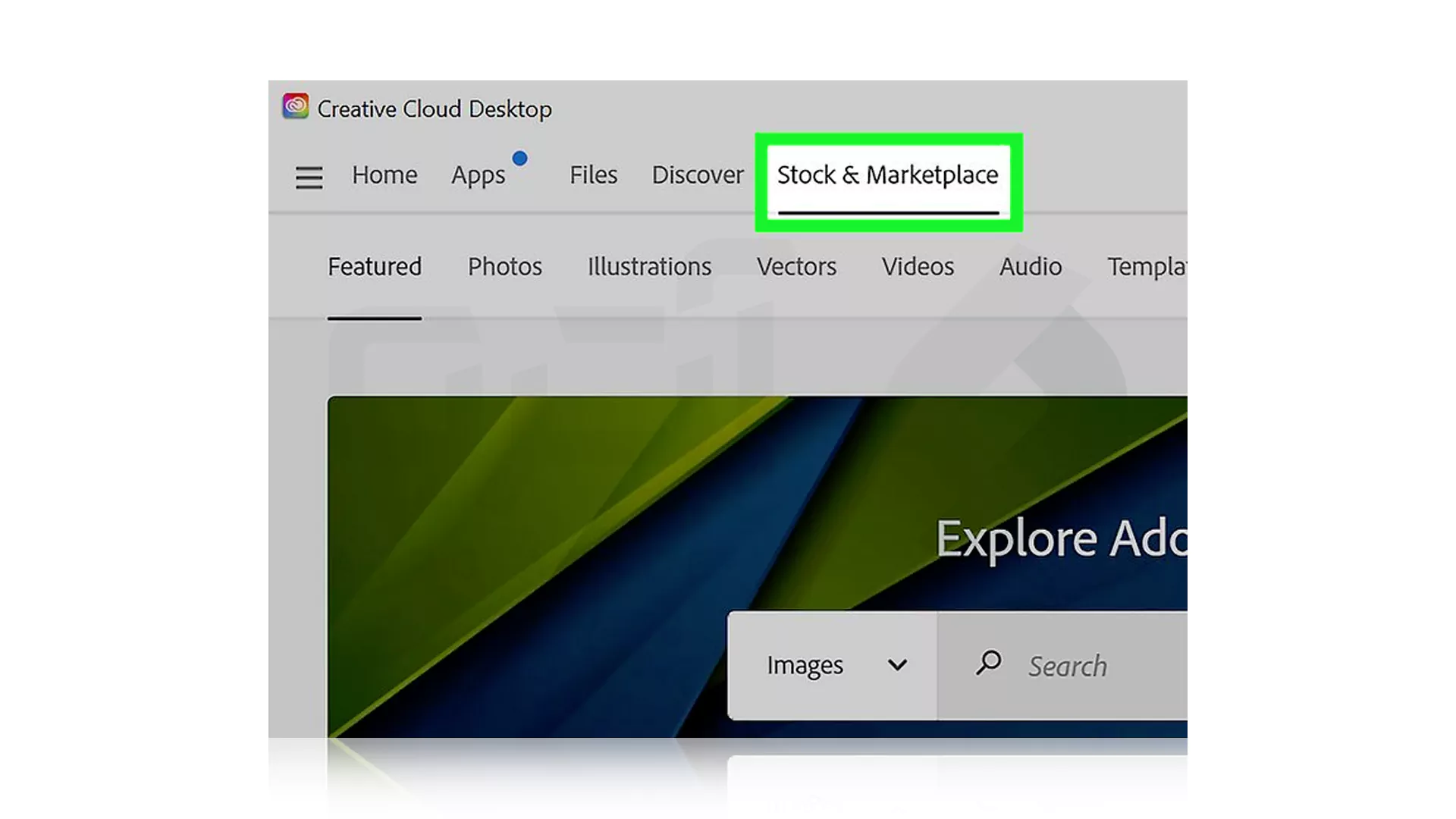The image size is (1456, 819).
Task: Open the hamburger menu icon
Action: pos(309,177)
